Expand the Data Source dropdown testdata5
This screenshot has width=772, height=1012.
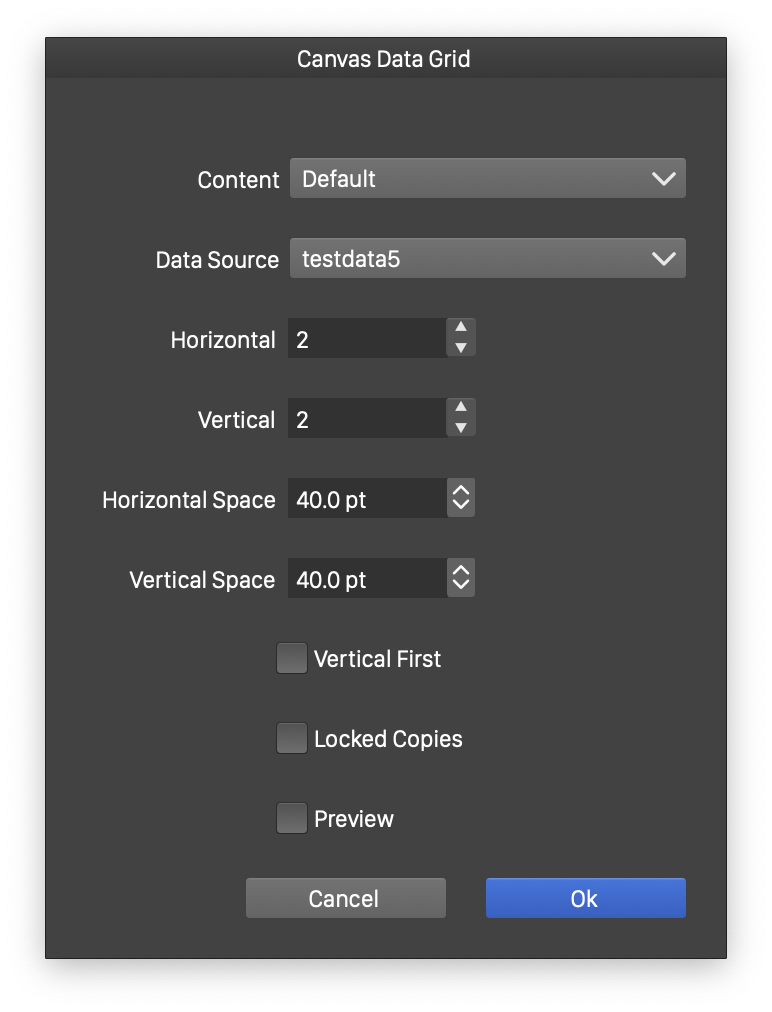point(470,259)
